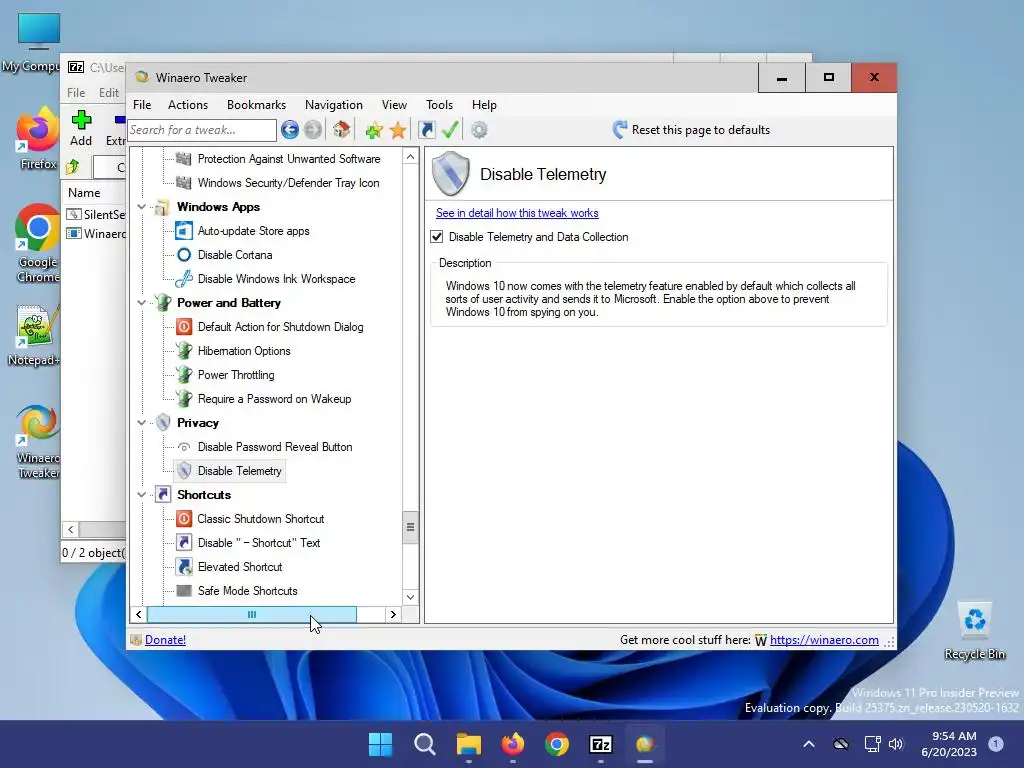Open Edit menu in 7-Zip window
The width and height of the screenshot is (1024, 768).
pos(109,93)
